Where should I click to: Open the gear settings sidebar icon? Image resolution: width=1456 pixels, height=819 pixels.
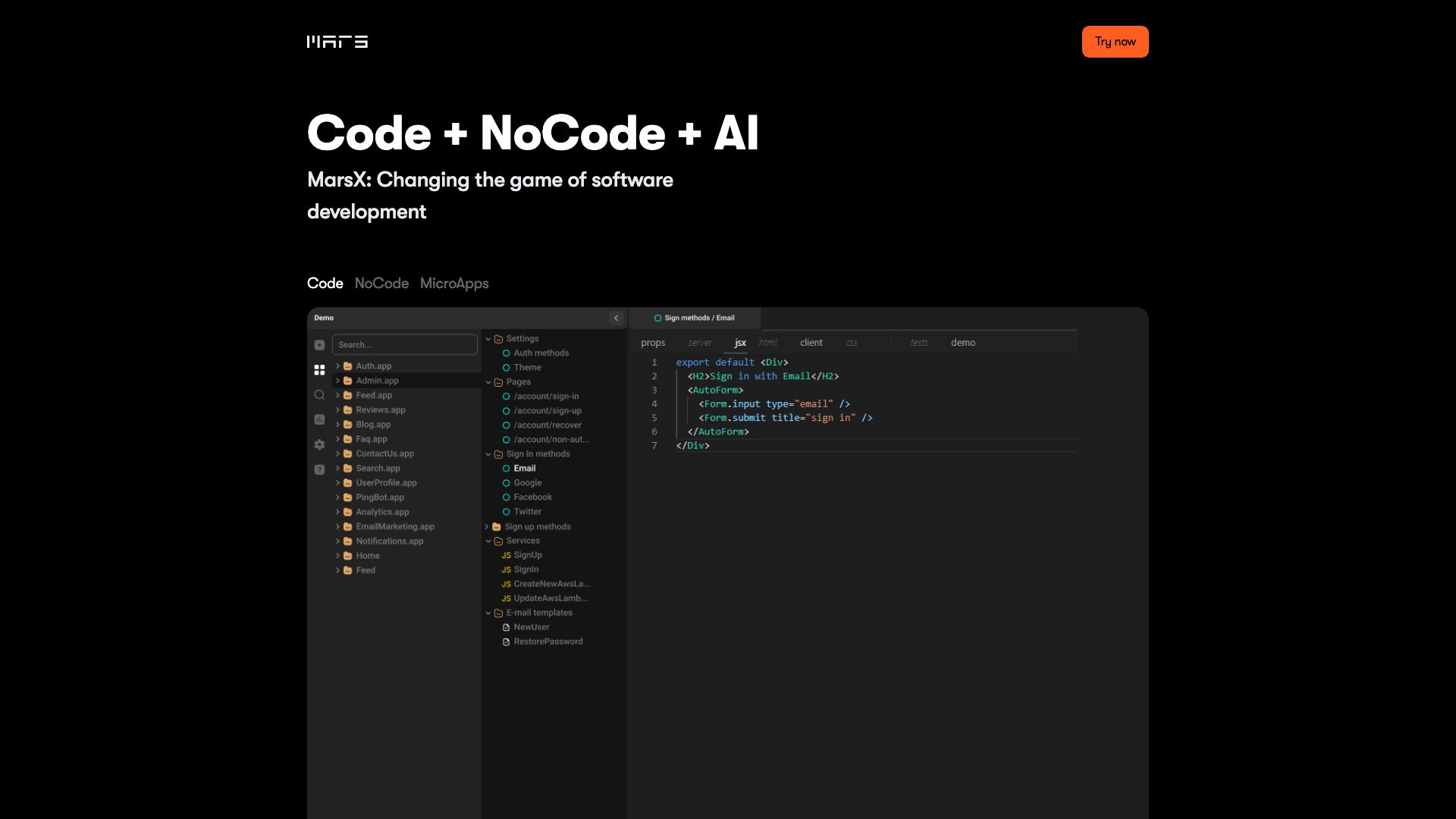pos(319,444)
